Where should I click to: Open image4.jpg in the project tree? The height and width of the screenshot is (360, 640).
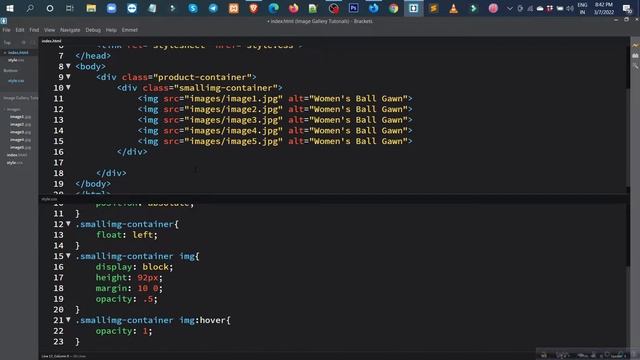(20, 140)
